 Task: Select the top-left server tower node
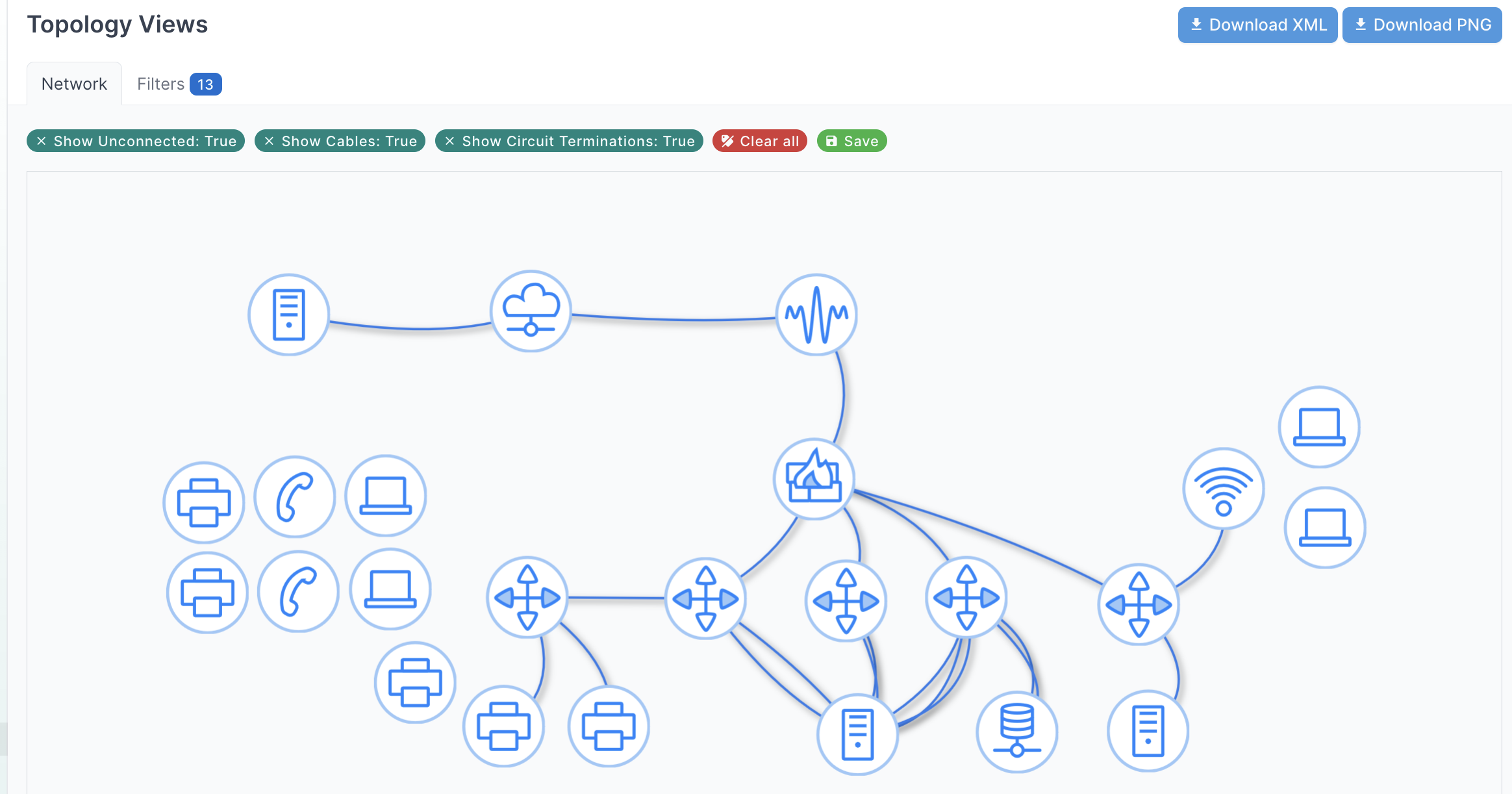point(289,314)
